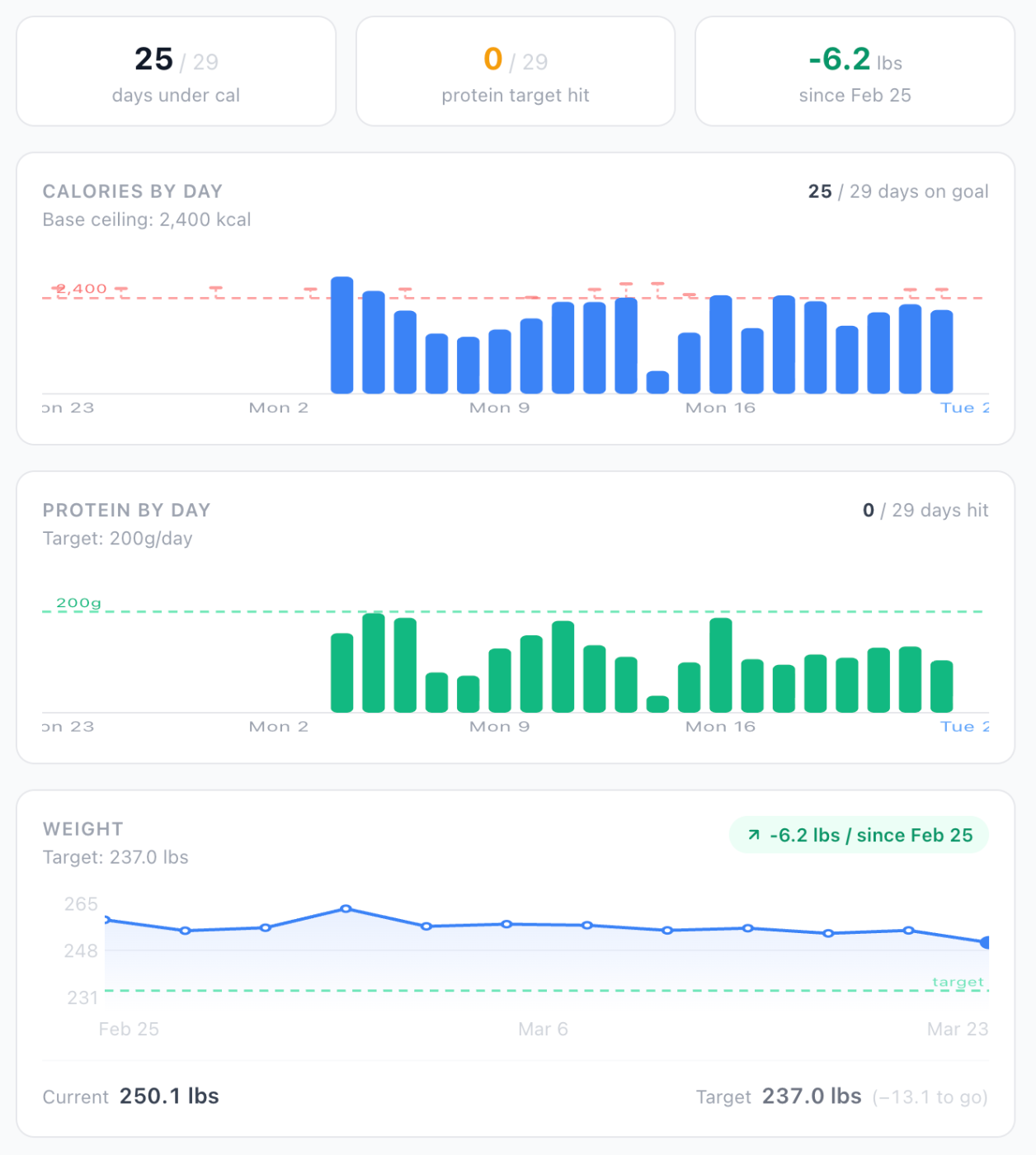
Task: Select the peak data point on the weight line
Action: pos(344,909)
